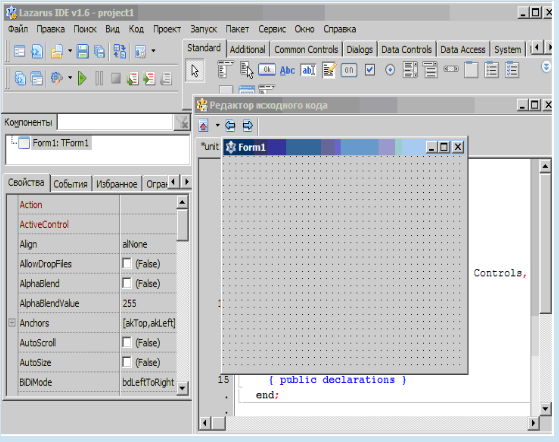Select the TRadioButton component icon
The width and height of the screenshot is (559, 442).
(390, 70)
